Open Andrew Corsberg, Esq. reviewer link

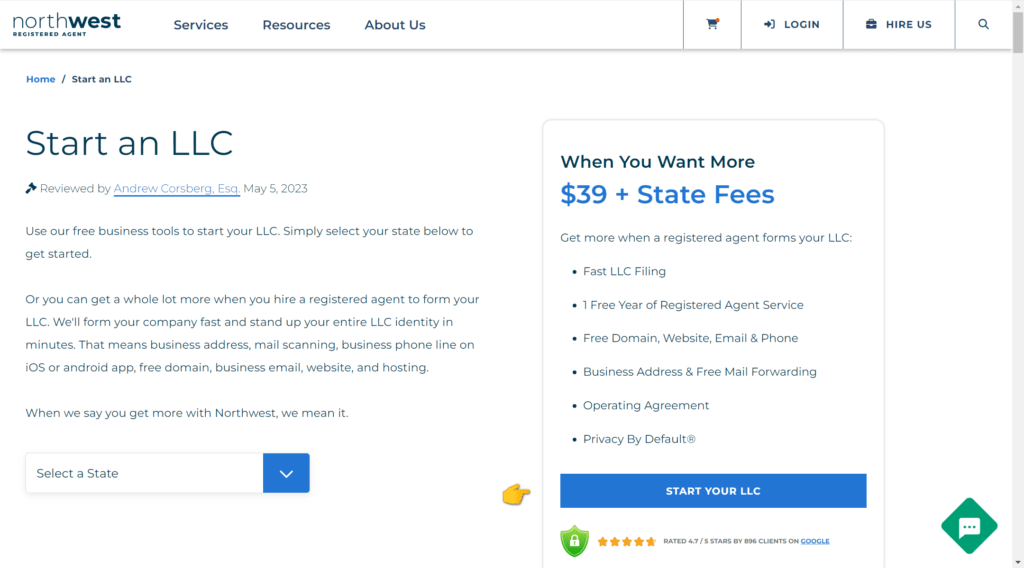point(176,188)
